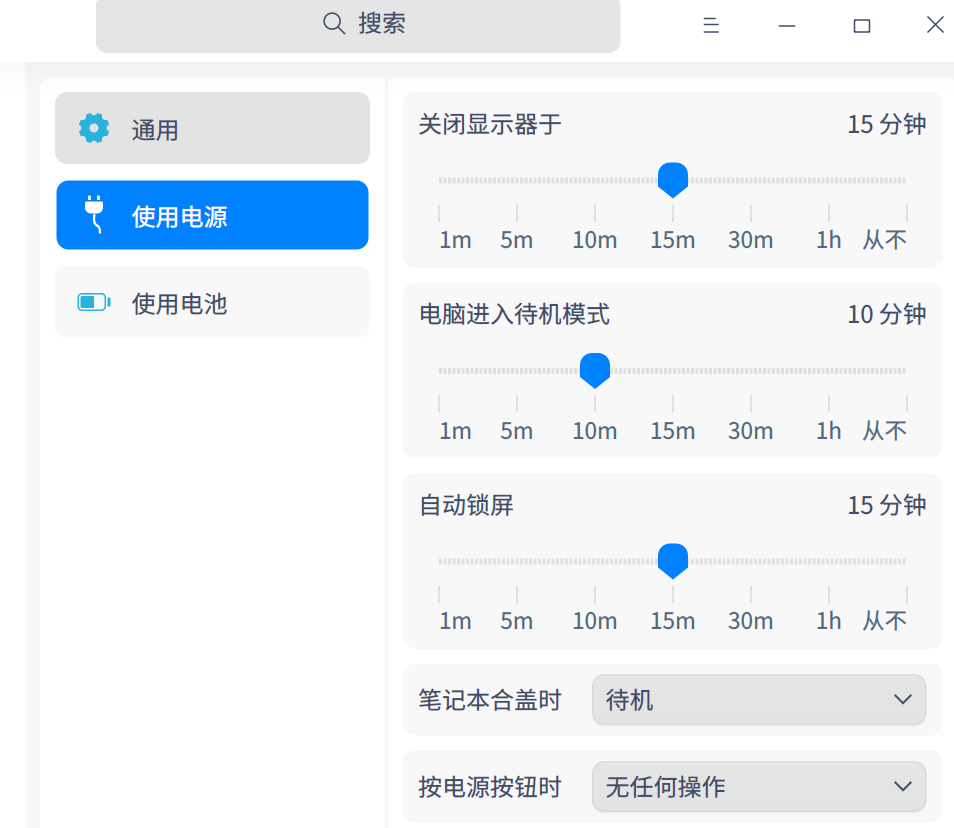954x828 pixels.
Task: Click the 按电源按钮时 label
Action: point(490,787)
